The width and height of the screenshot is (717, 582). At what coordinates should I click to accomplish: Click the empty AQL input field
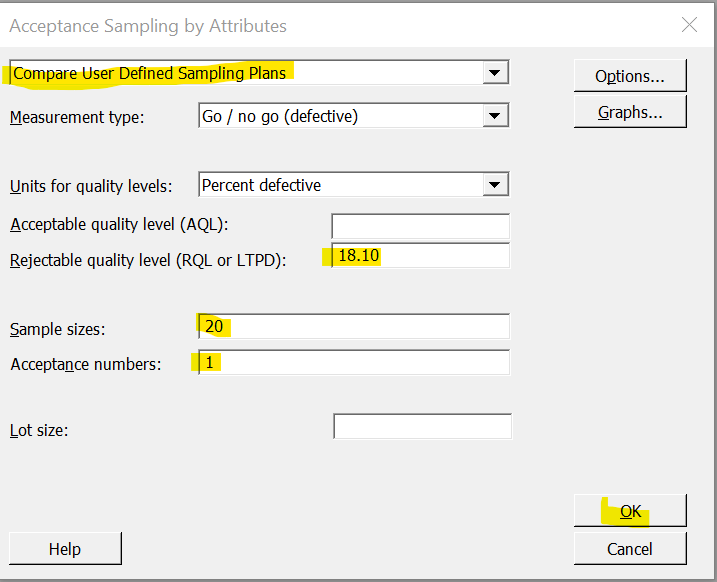coord(420,226)
